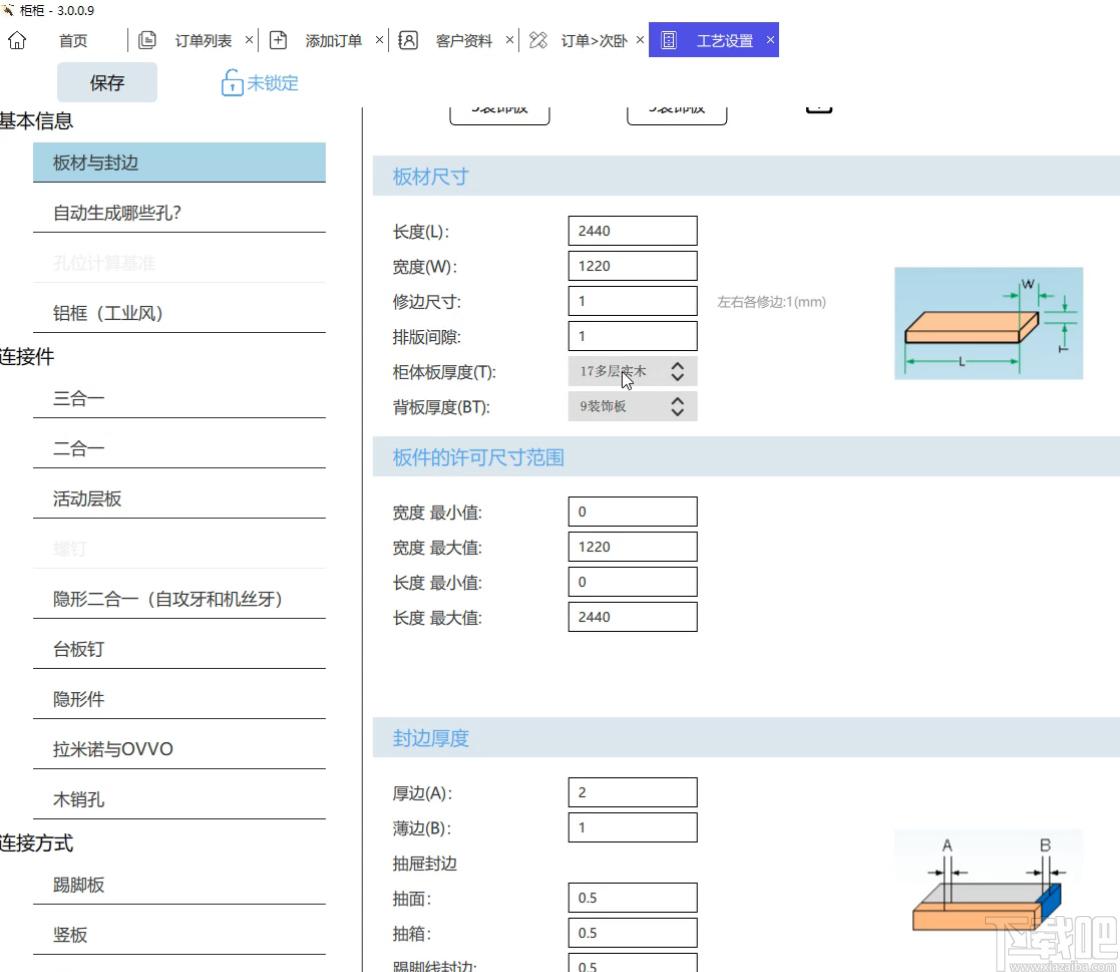Click the 连接件 group heading

tap(26, 356)
